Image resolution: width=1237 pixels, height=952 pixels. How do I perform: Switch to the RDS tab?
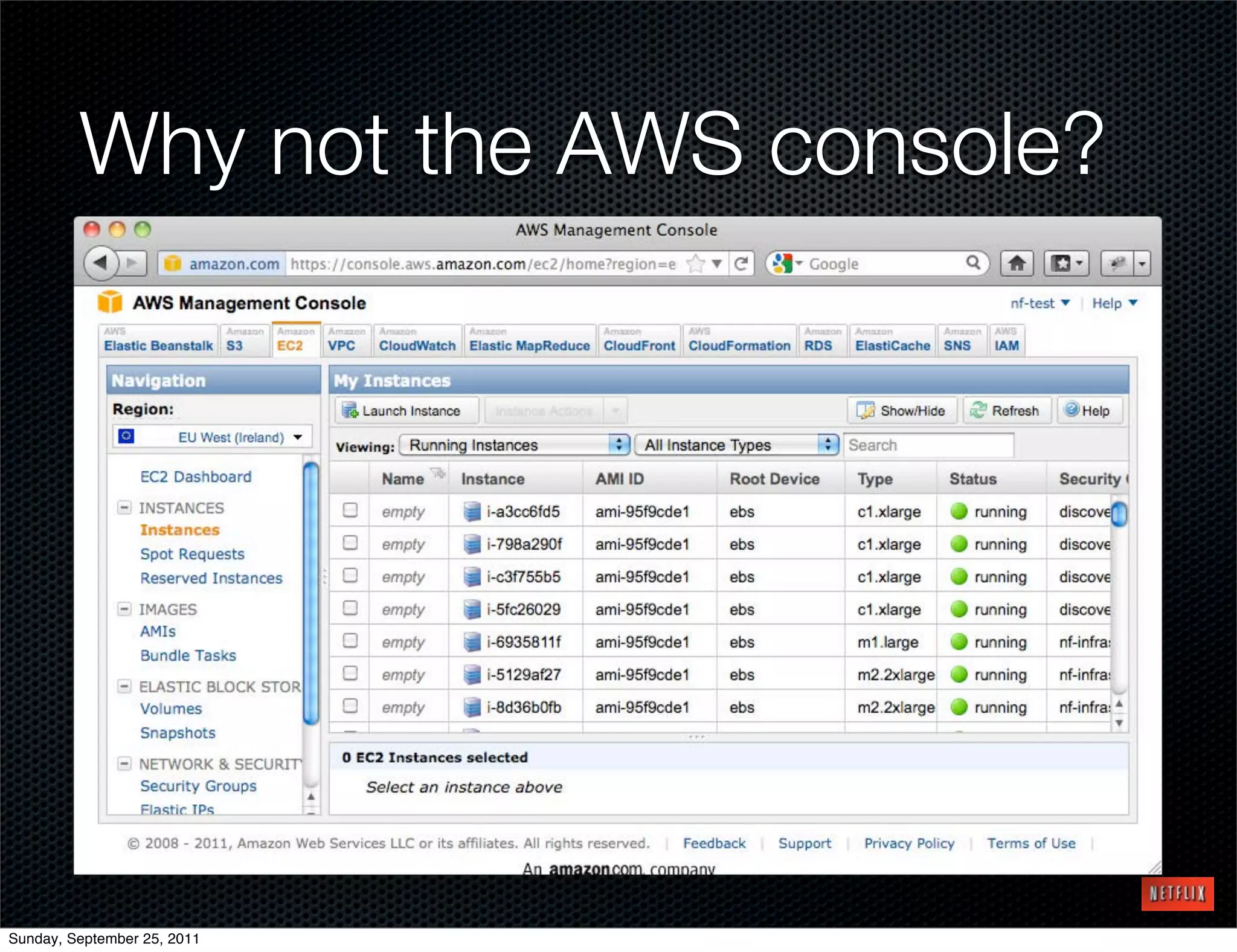(x=822, y=341)
